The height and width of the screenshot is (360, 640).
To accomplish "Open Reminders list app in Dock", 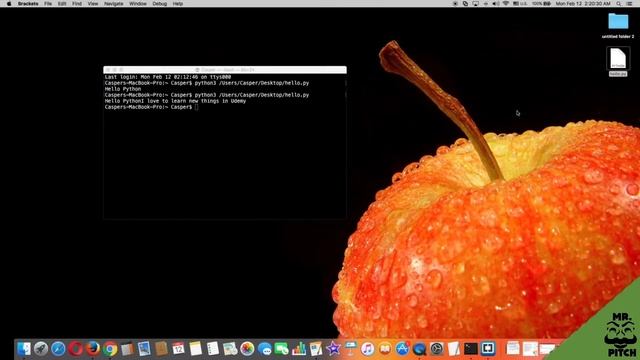I will point(213,349).
